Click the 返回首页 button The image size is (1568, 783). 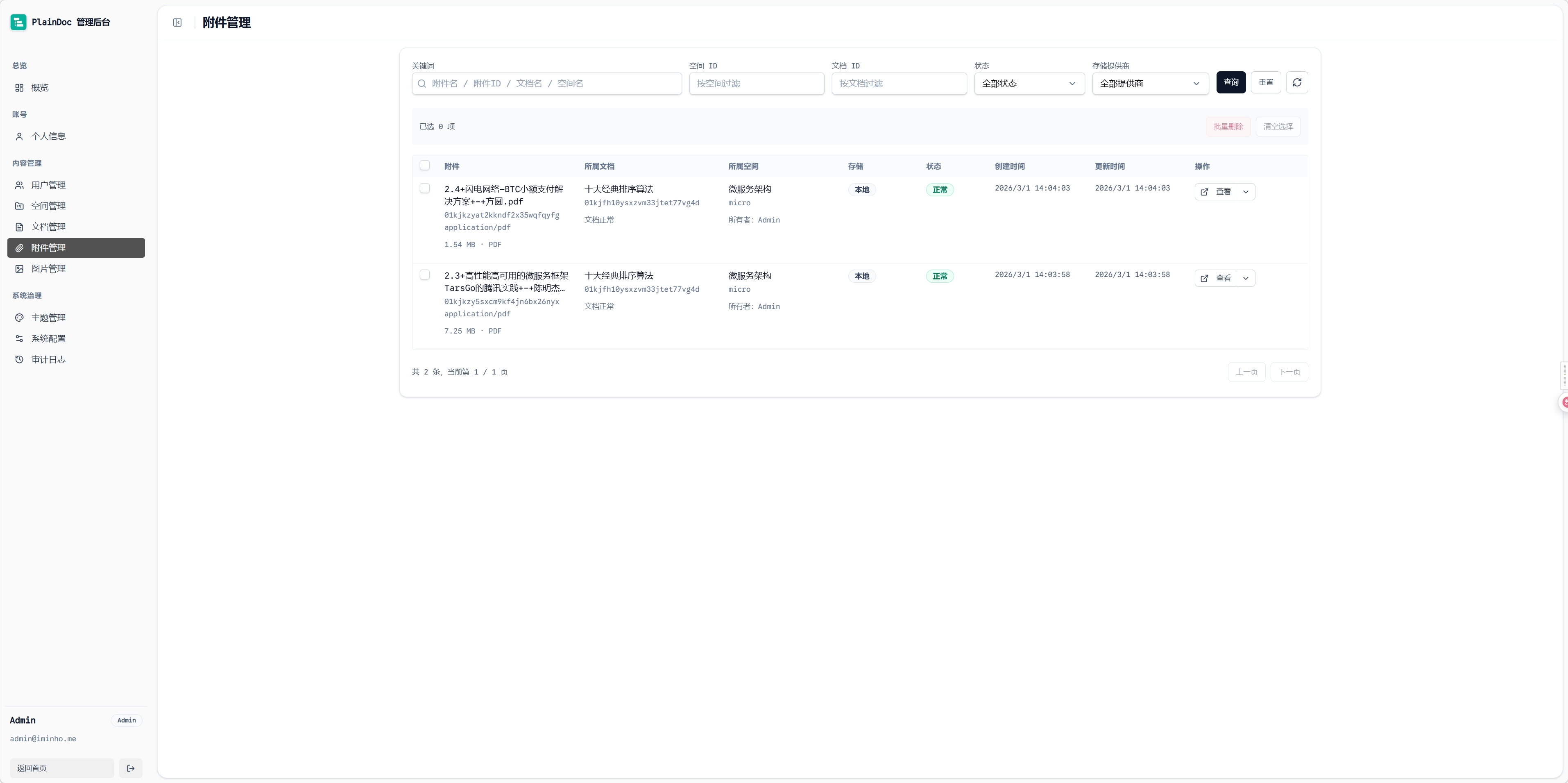[x=61, y=768]
